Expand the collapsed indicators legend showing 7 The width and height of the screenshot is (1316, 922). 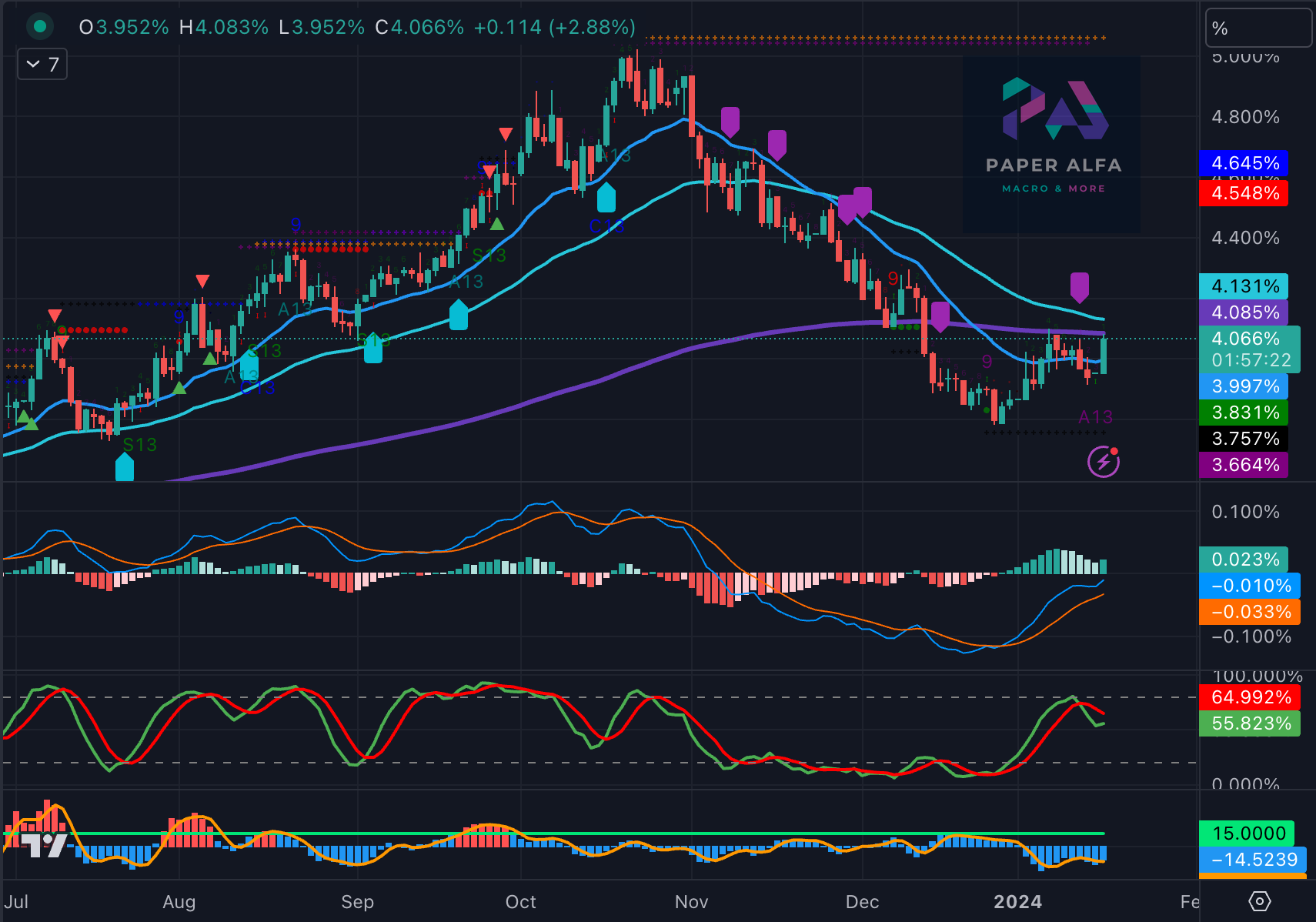42,64
